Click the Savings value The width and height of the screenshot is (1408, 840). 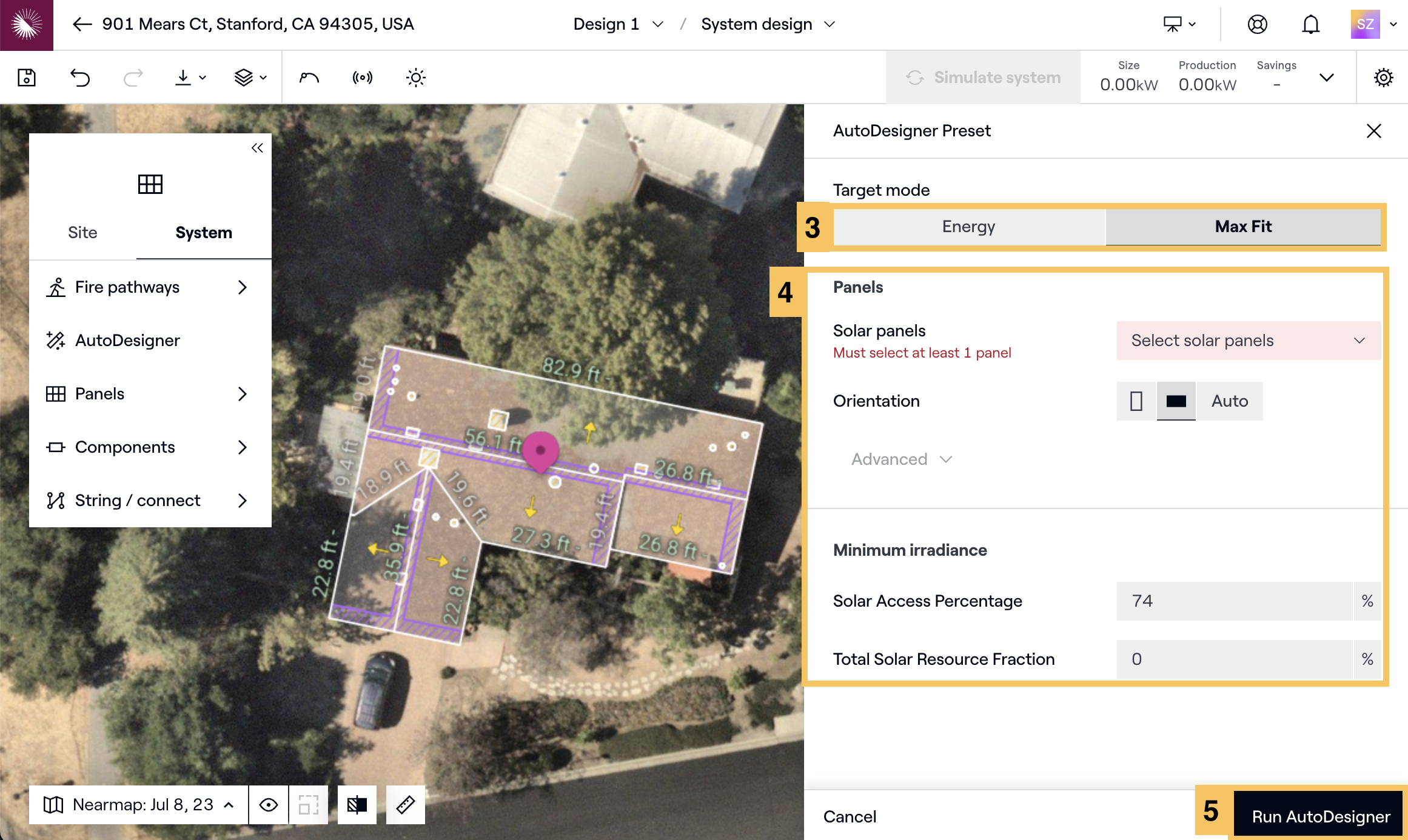[x=1276, y=85]
